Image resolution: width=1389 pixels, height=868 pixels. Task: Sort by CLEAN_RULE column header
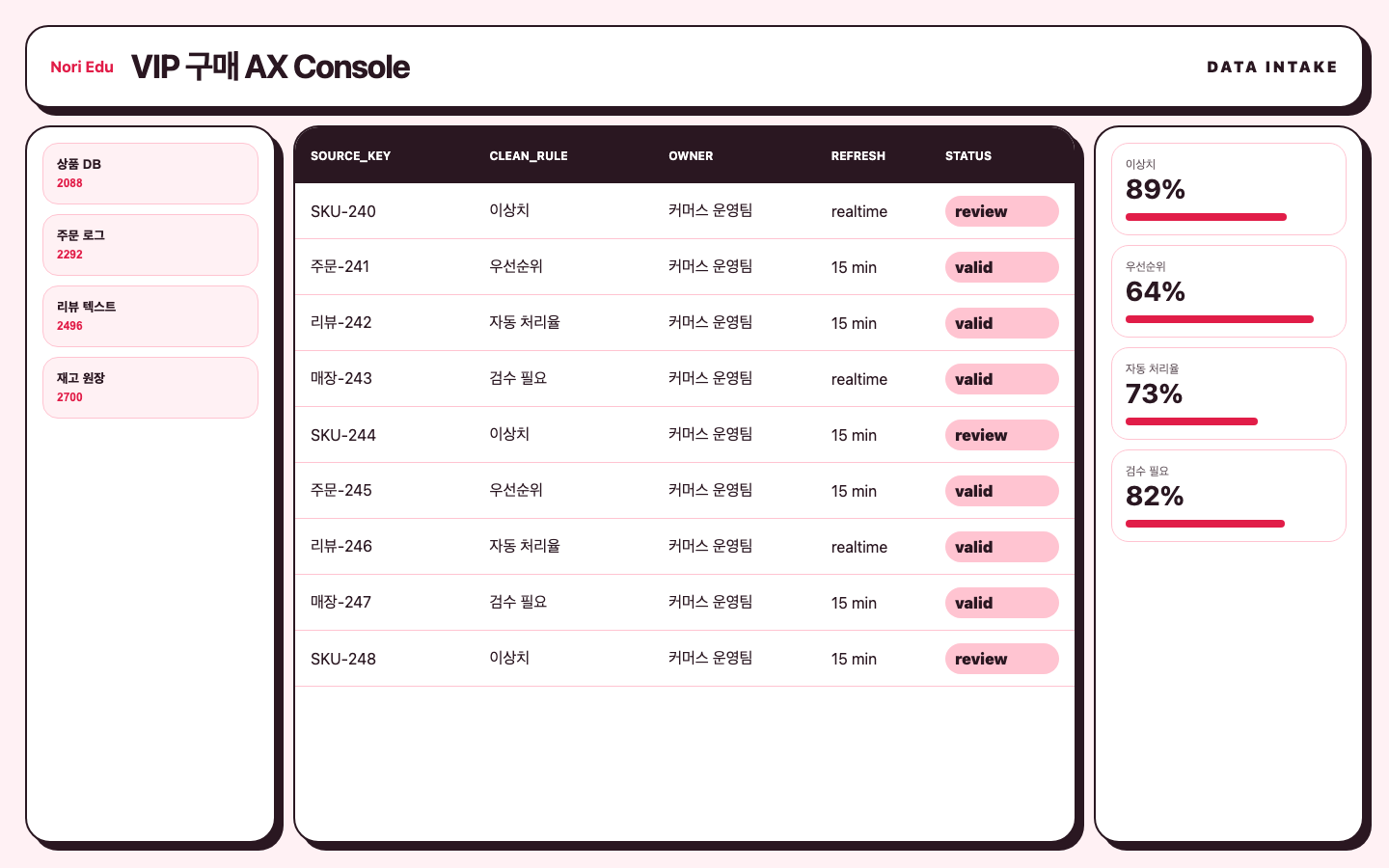click(529, 155)
